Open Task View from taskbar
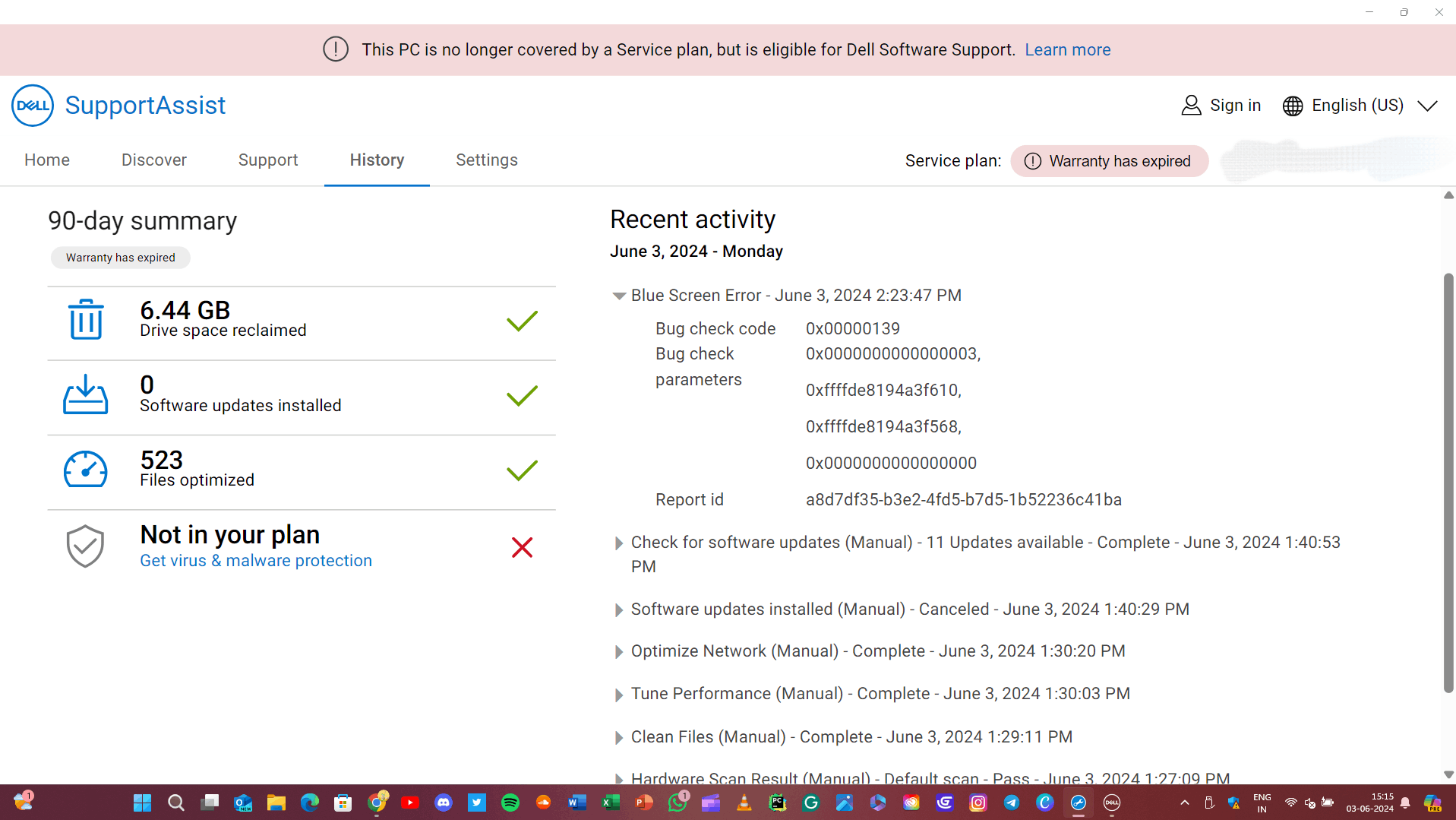Image resolution: width=1456 pixels, height=820 pixels. click(x=210, y=803)
